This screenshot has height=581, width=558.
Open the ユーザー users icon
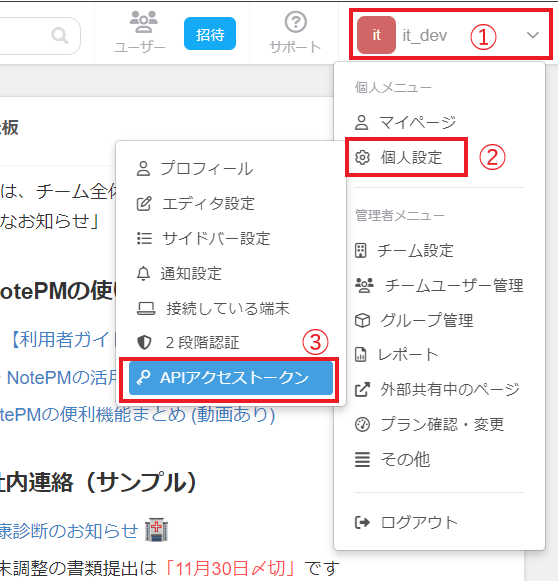pos(143,22)
